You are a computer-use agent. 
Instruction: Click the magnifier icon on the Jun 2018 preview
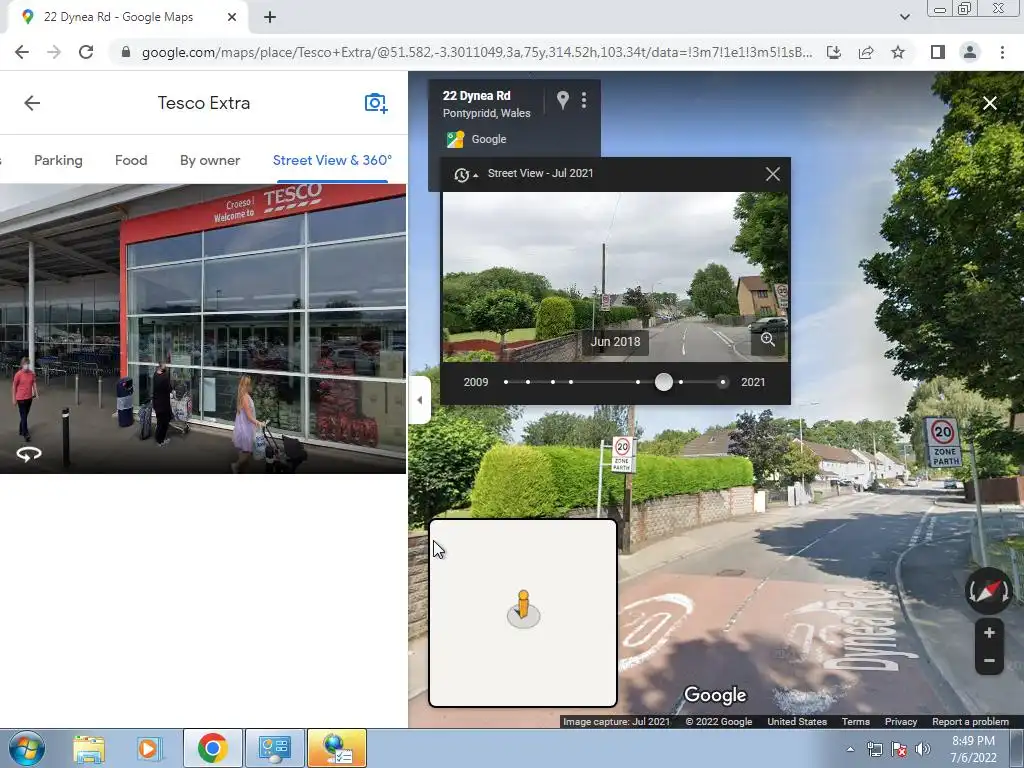[x=767, y=340]
